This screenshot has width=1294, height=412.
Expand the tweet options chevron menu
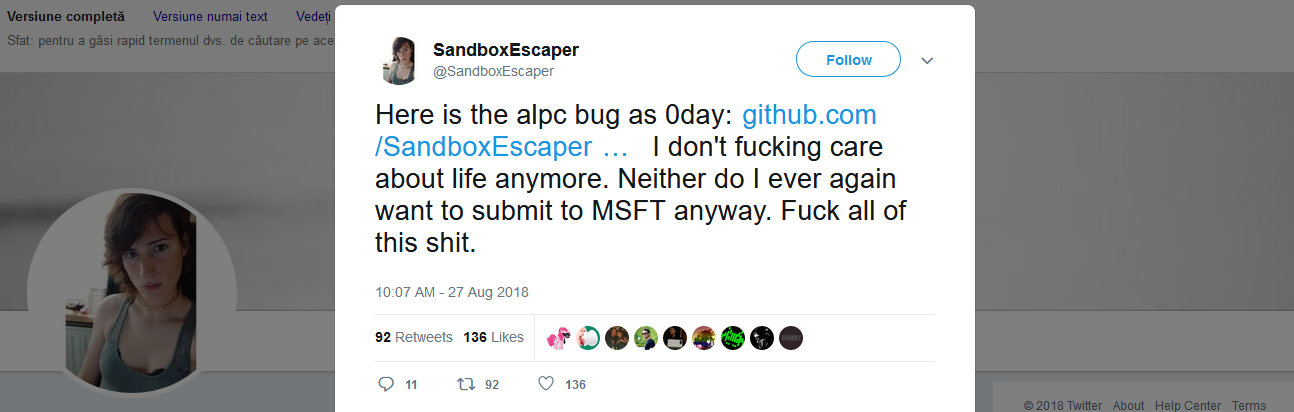[927, 61]
